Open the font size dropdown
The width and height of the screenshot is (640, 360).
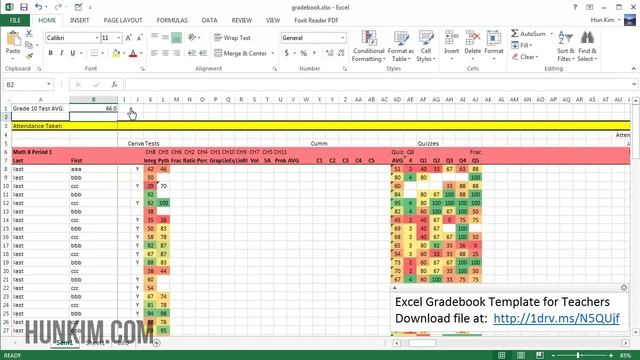[119, 38]
